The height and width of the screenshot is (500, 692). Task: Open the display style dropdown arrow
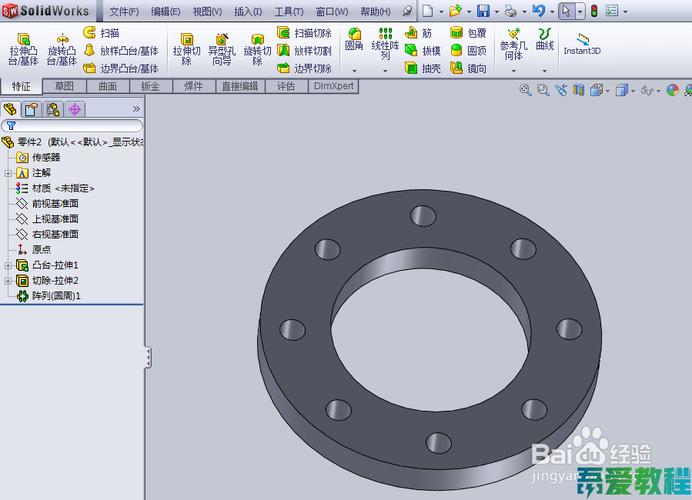[x=633, y=91]
